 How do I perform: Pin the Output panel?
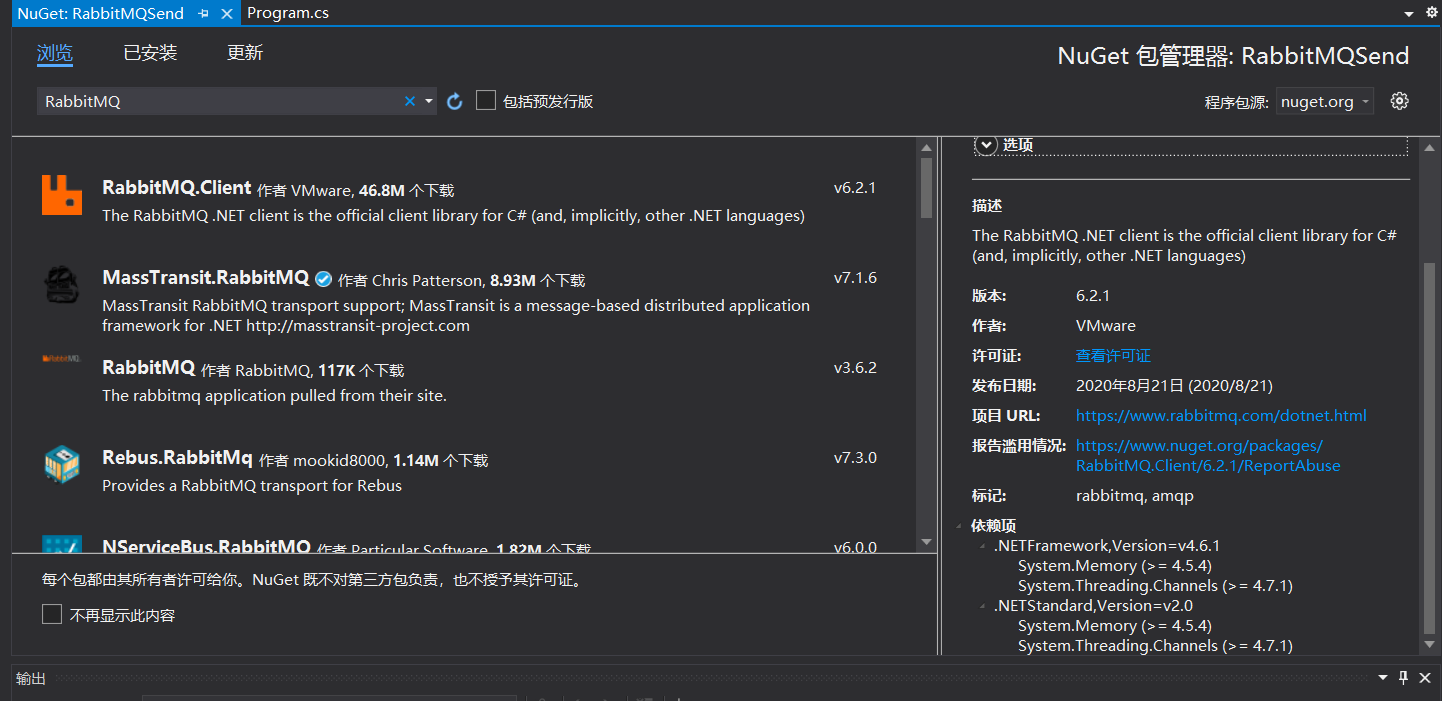[1403, 678]
